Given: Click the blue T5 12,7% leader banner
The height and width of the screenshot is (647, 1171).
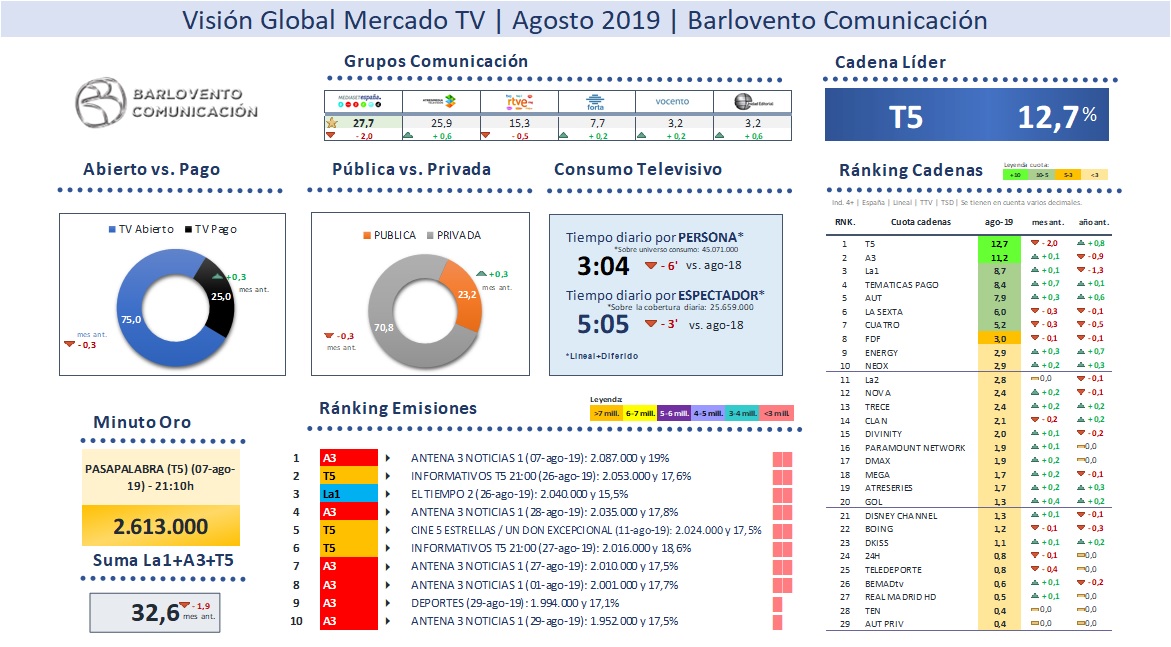Looking at the screenshot, I should (x=966, y=115).
